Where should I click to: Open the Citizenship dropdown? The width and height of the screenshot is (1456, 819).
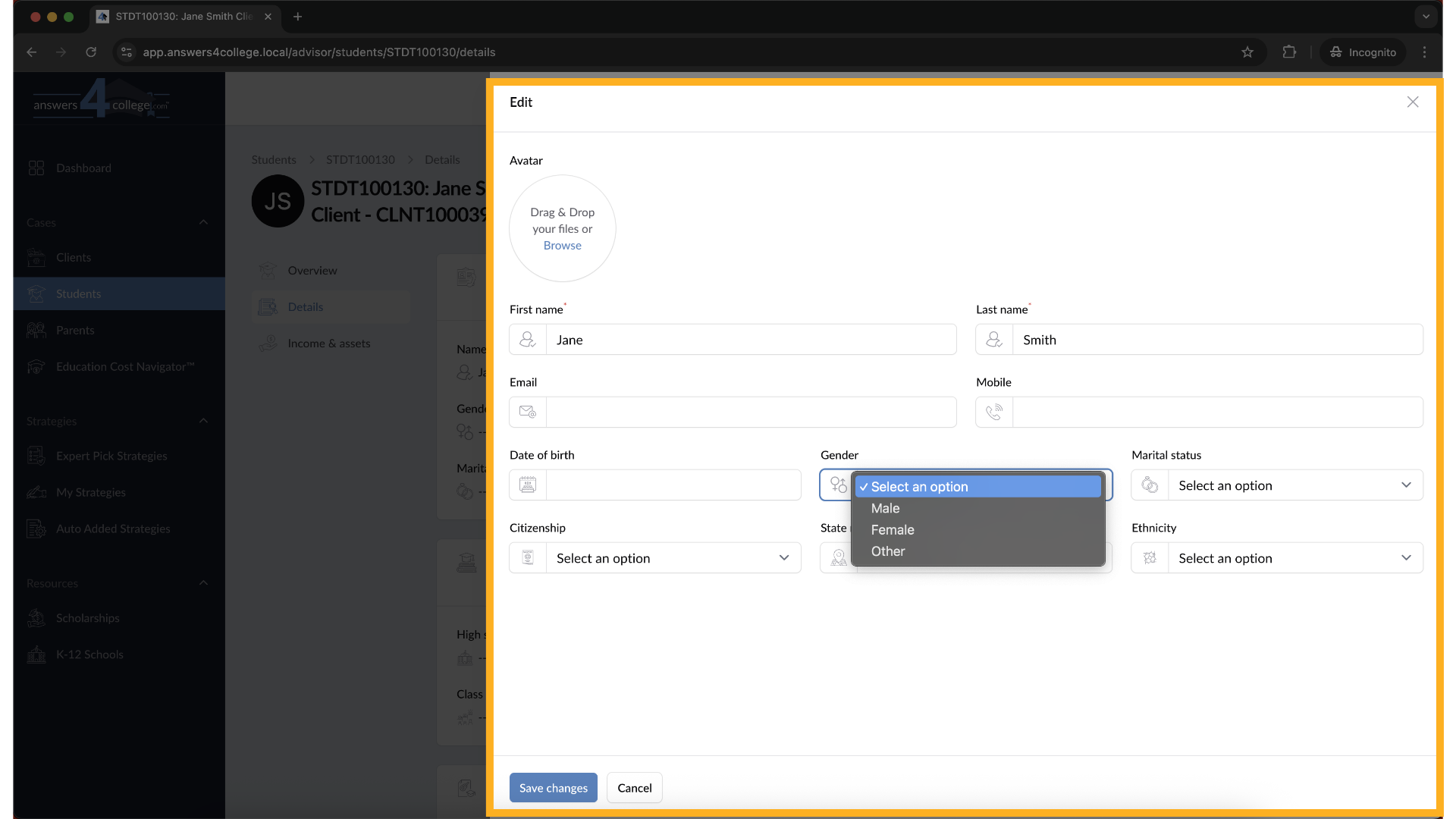click(x=673, y=558)
